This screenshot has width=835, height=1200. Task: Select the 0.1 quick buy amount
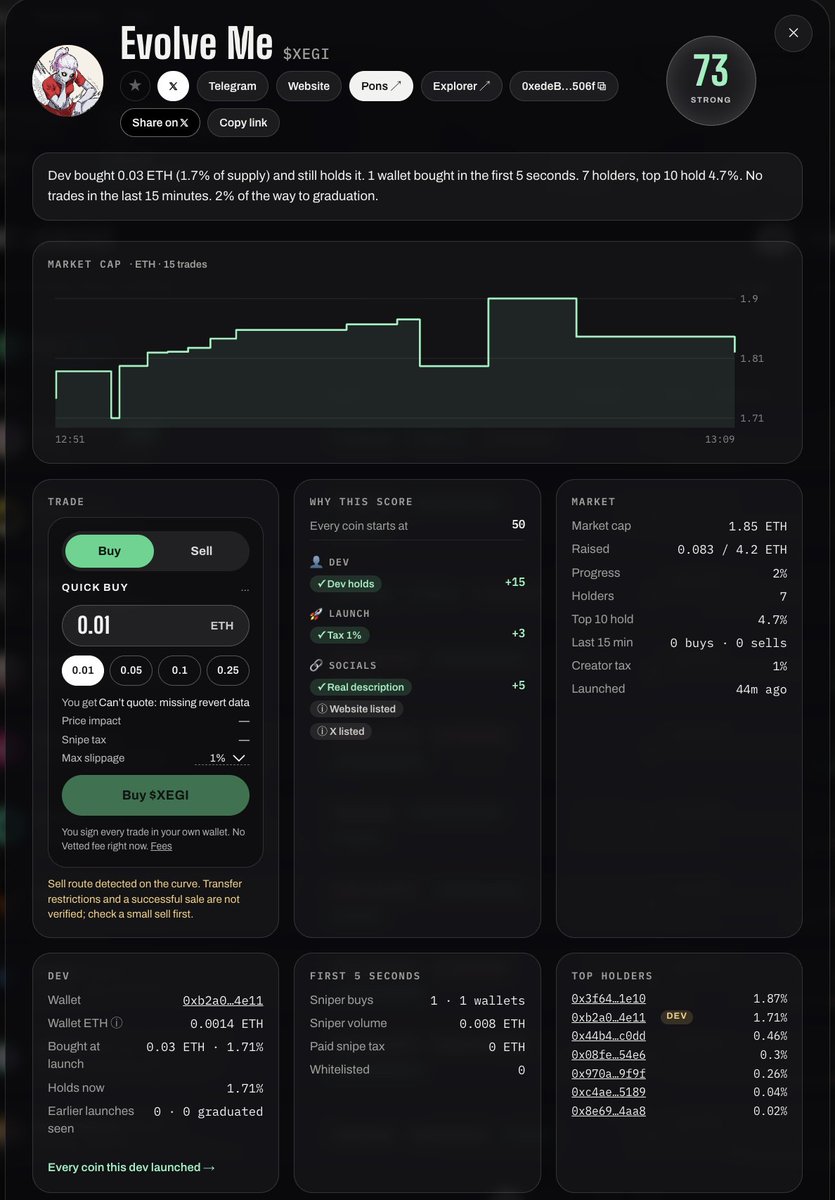click(x=179, y=670)
